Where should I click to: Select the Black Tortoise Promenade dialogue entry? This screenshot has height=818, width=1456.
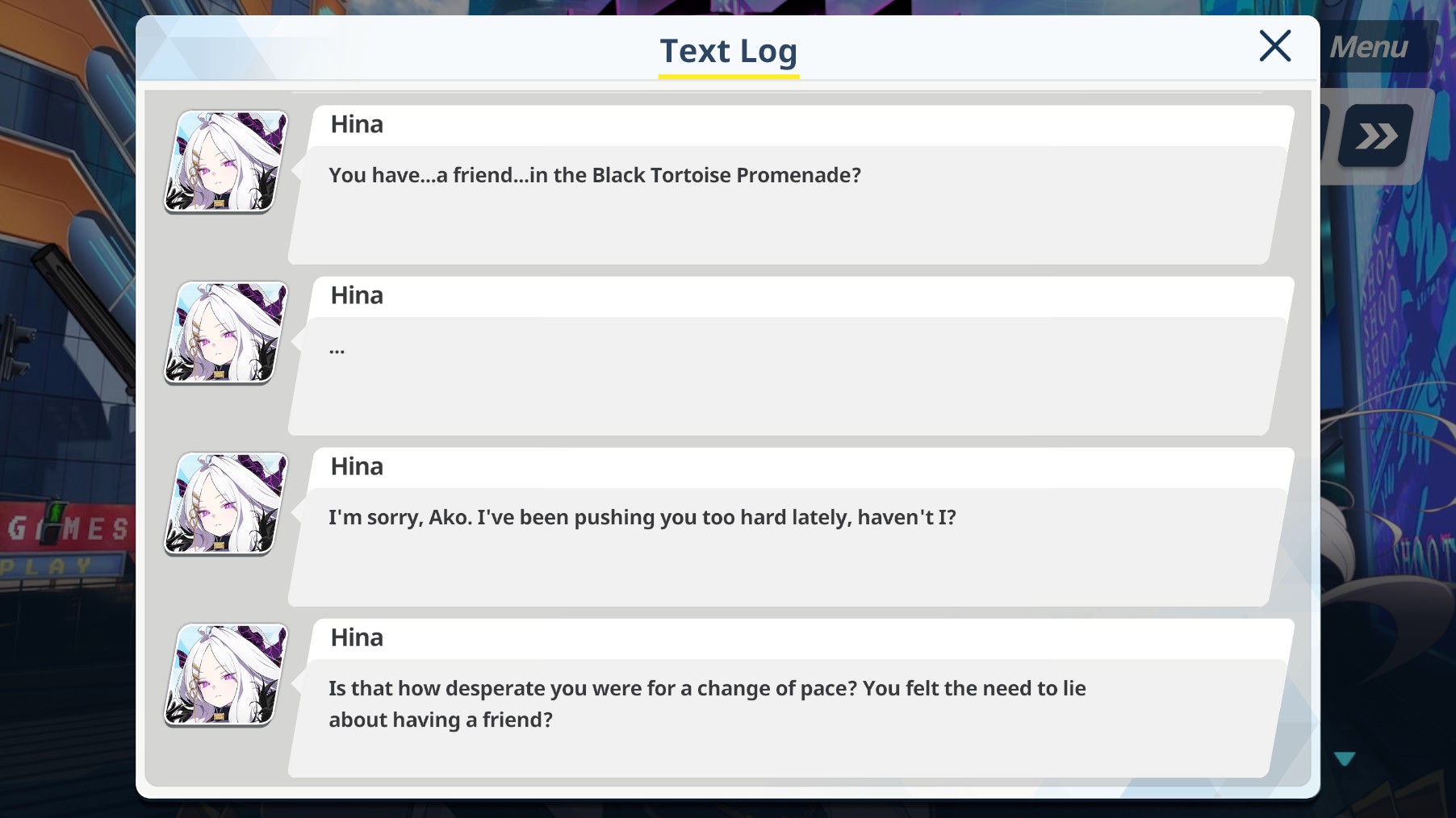791,185
